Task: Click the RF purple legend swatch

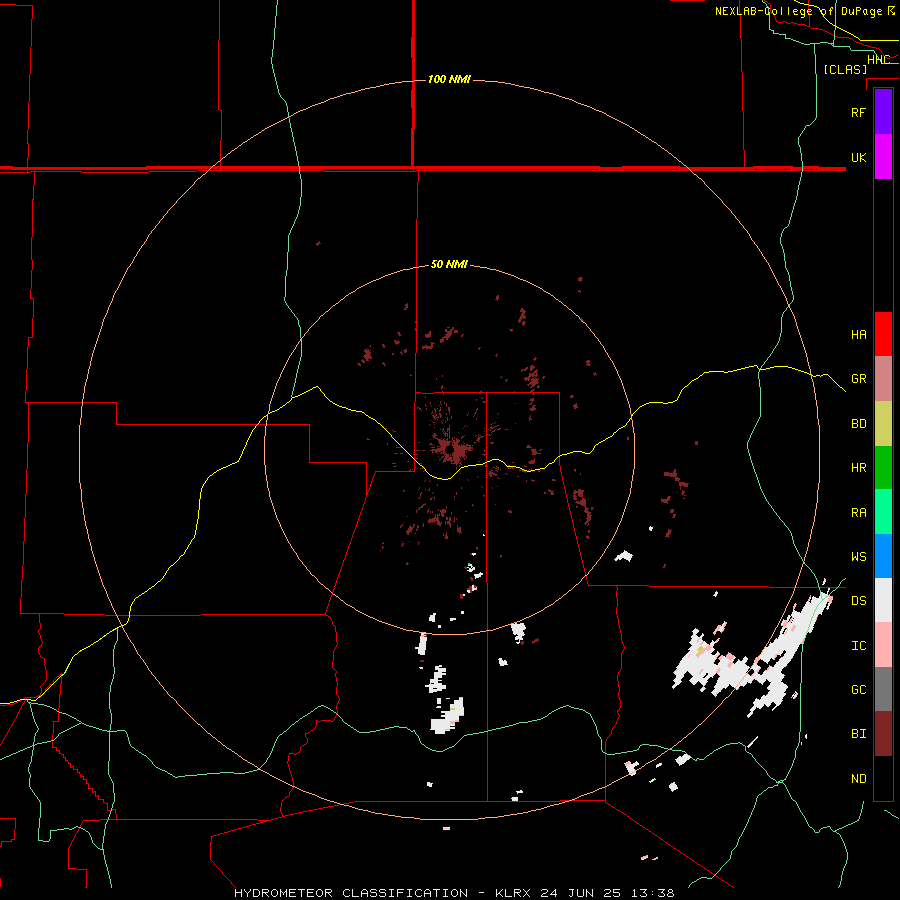Action: [x=883, y=112]
